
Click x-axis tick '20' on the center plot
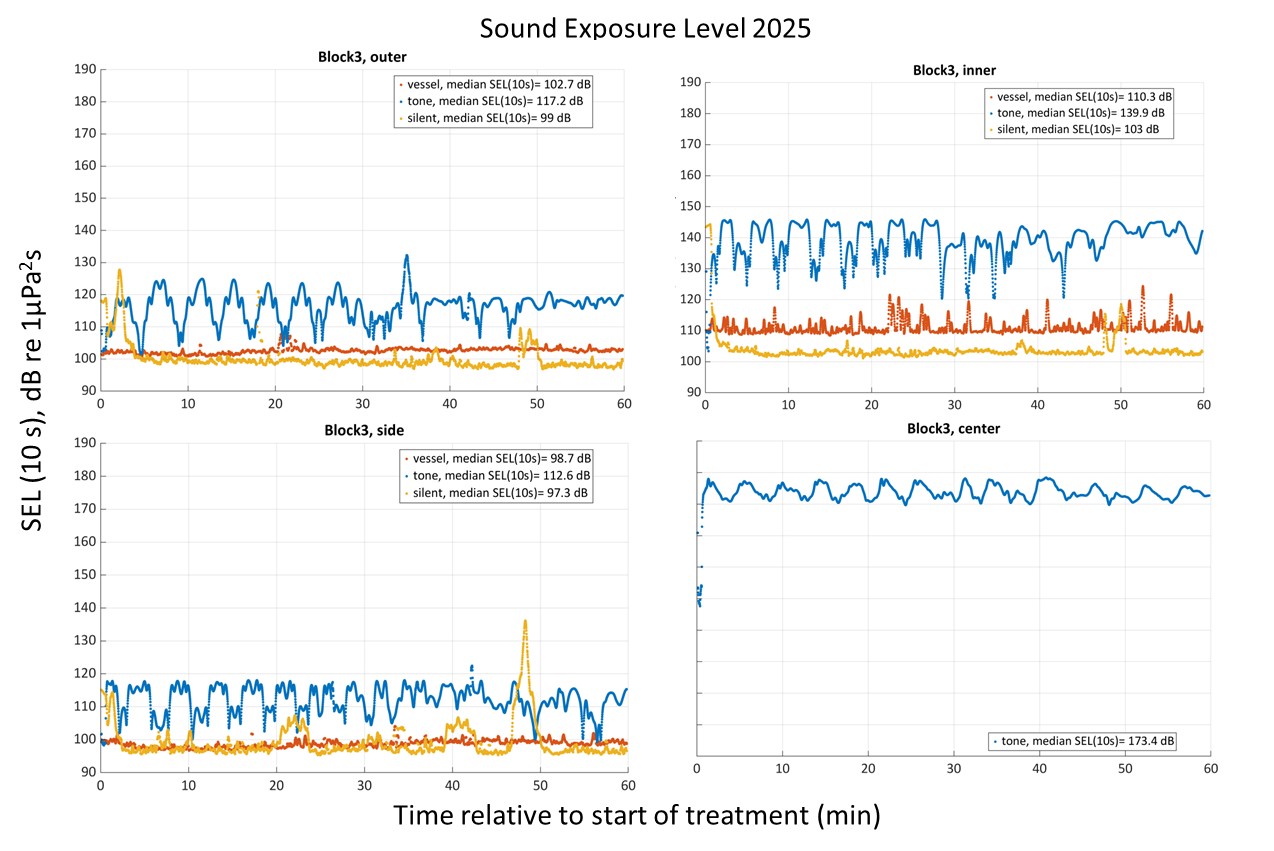point(868,768)
